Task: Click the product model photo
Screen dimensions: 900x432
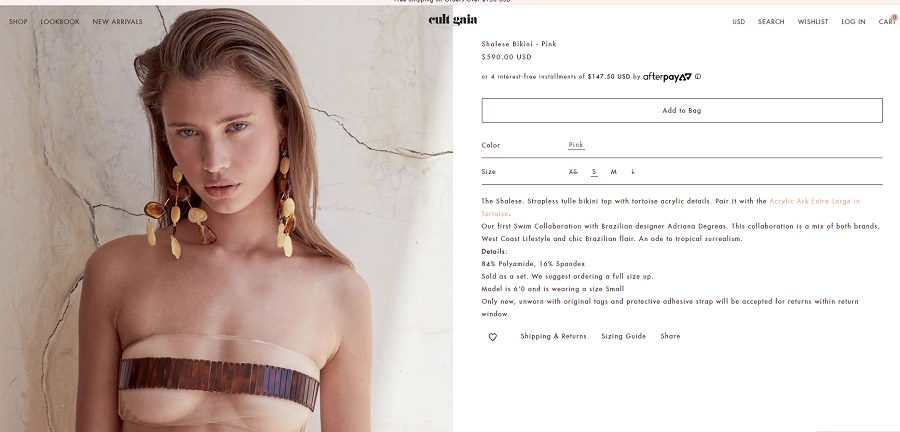Action: click(226, 218)
